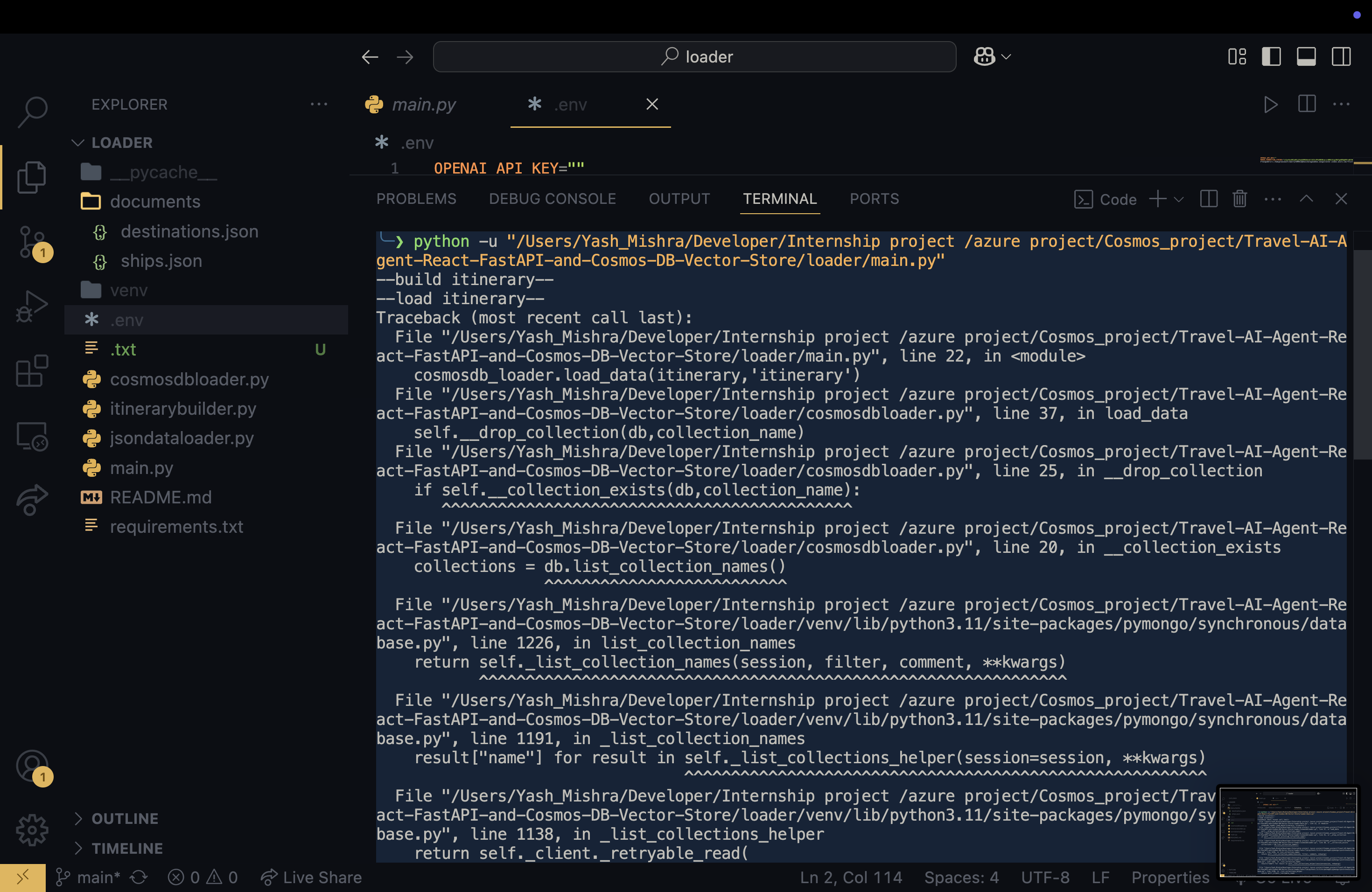Toggle the primary side bar visibility

(x=1271, y=57)
